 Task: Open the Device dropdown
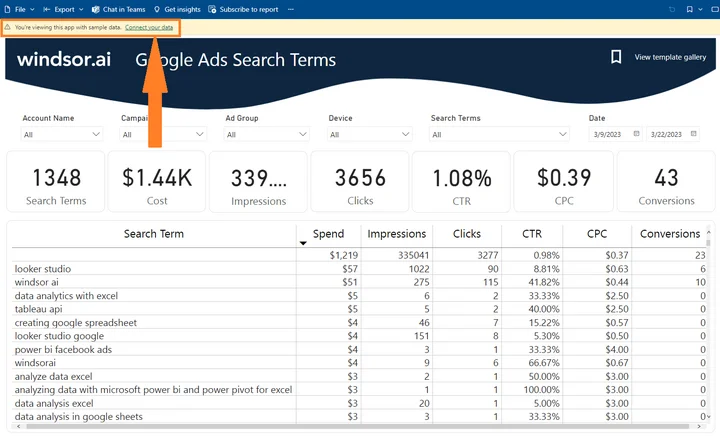pos(370,134)
